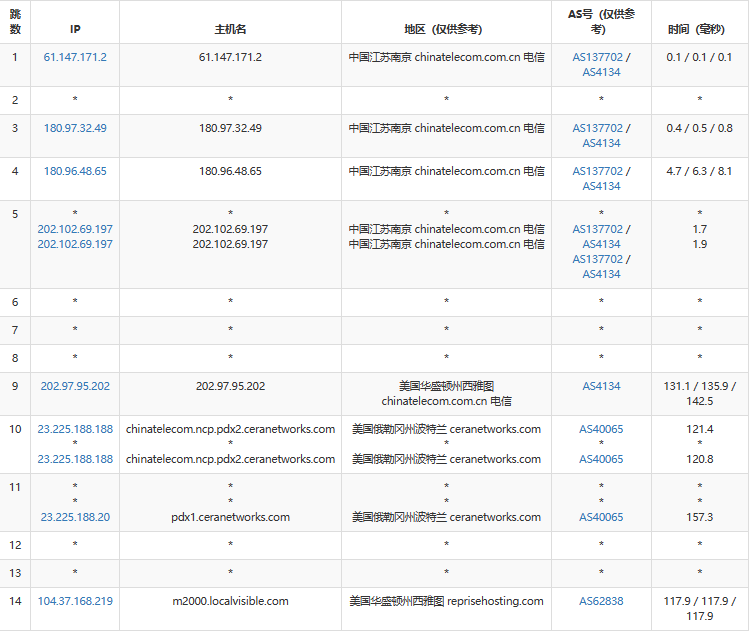The width and height of the screenshot is (750, 633).
Task: Select hop 11 region 美国俄勒冈州波特兰 ceranetworks.com
Action: (446, 517)
